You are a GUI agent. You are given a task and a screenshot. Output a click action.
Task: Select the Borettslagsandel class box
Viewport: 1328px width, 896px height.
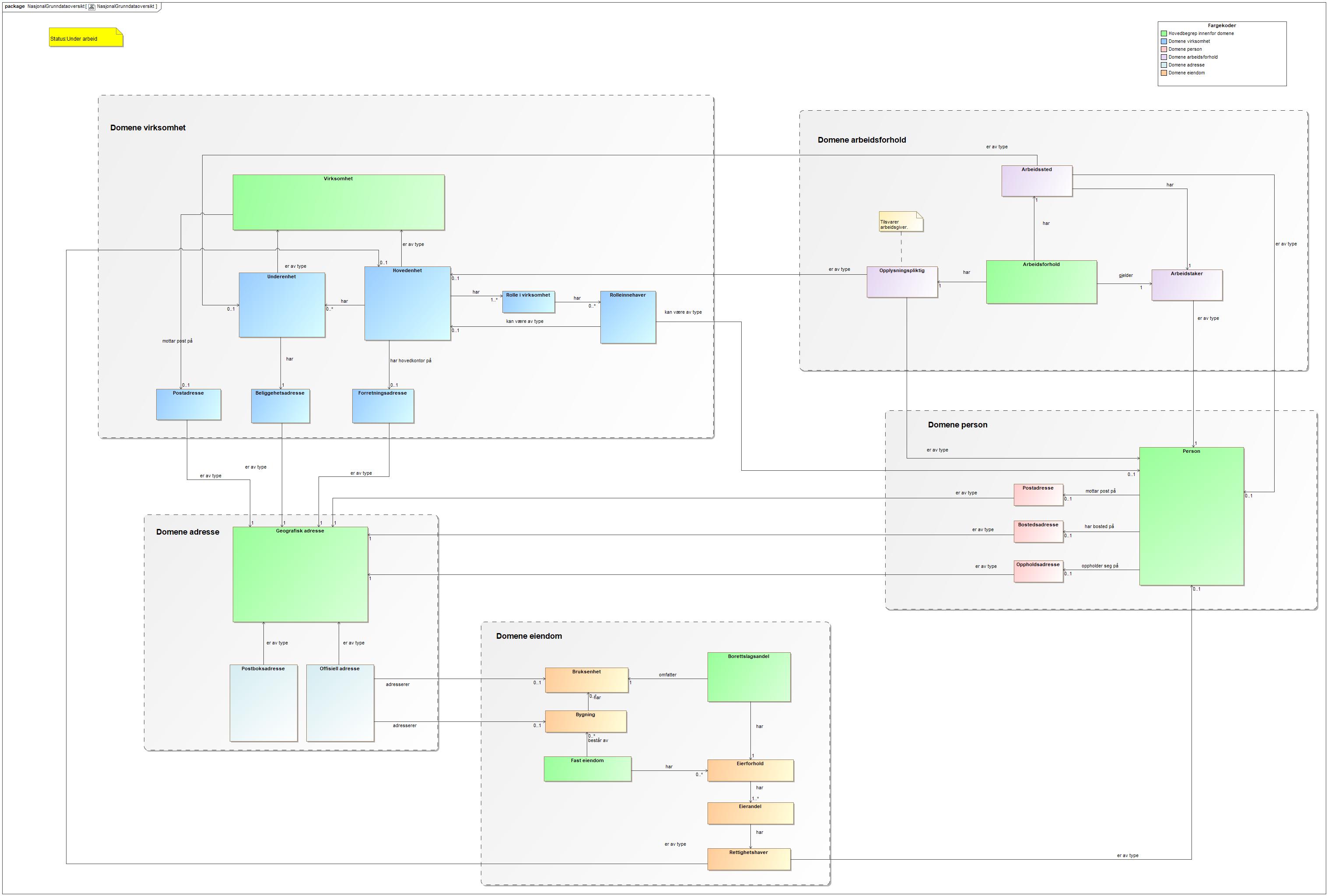pos(749,677)
